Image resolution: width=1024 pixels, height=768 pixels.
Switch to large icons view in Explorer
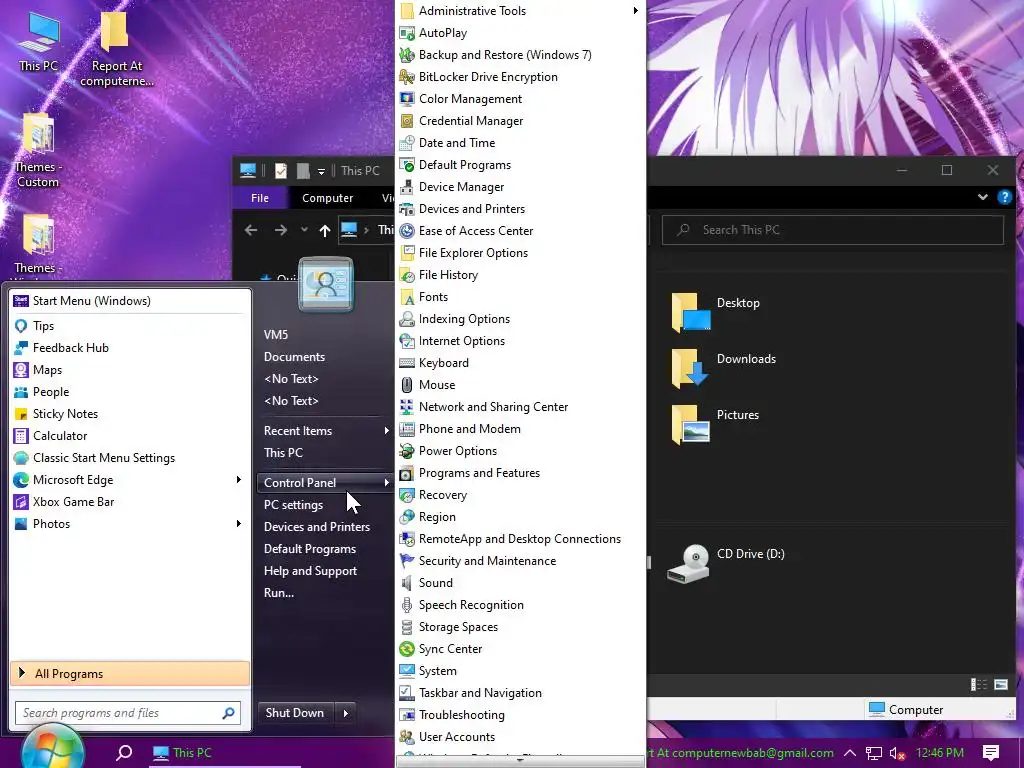coord(1000,684)
